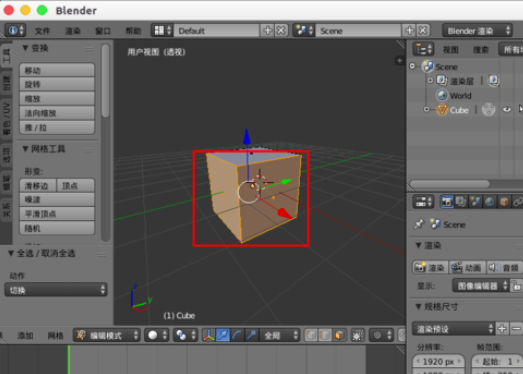The height and width of the screenshot is (374, 523).
Task: Open the outliner 搜索 menu
Action: tap(481, 50)
